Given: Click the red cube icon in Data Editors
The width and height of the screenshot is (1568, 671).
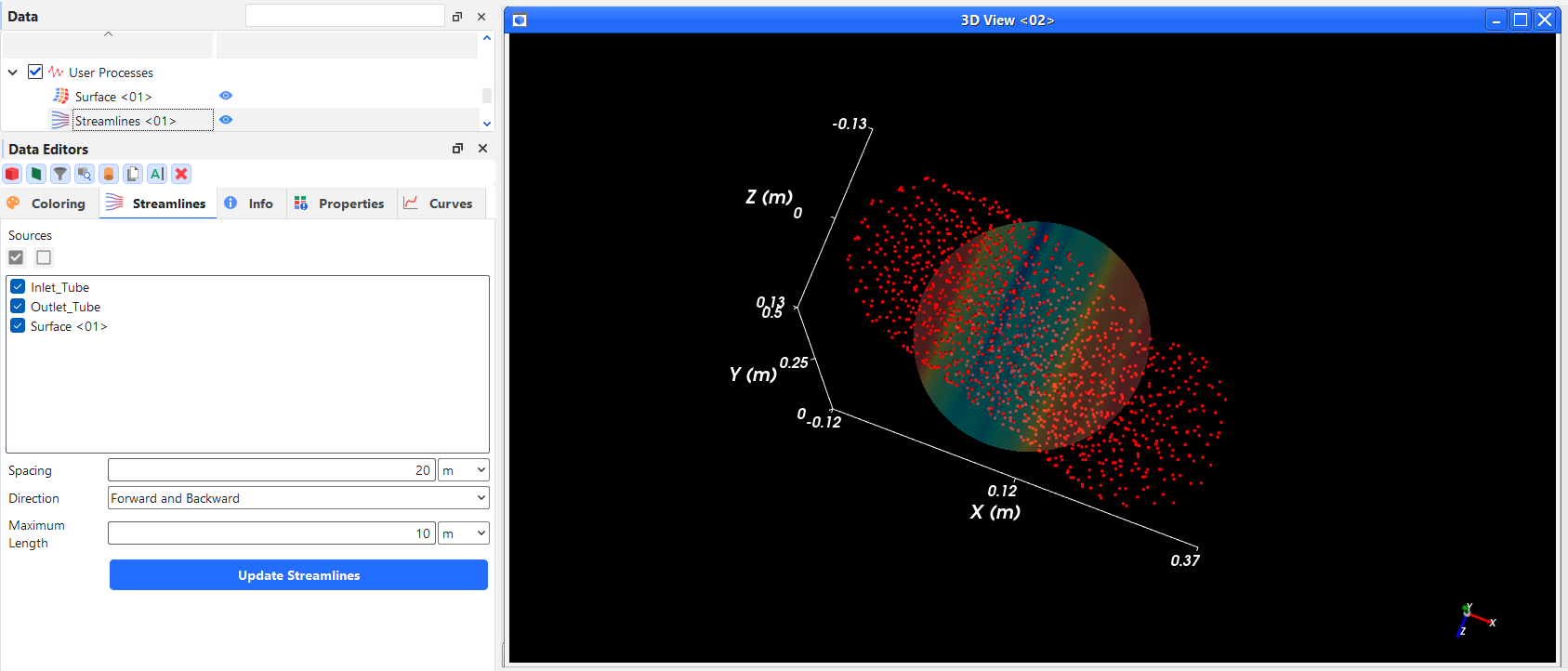Looking at the screenshot, I should [12, 174].
